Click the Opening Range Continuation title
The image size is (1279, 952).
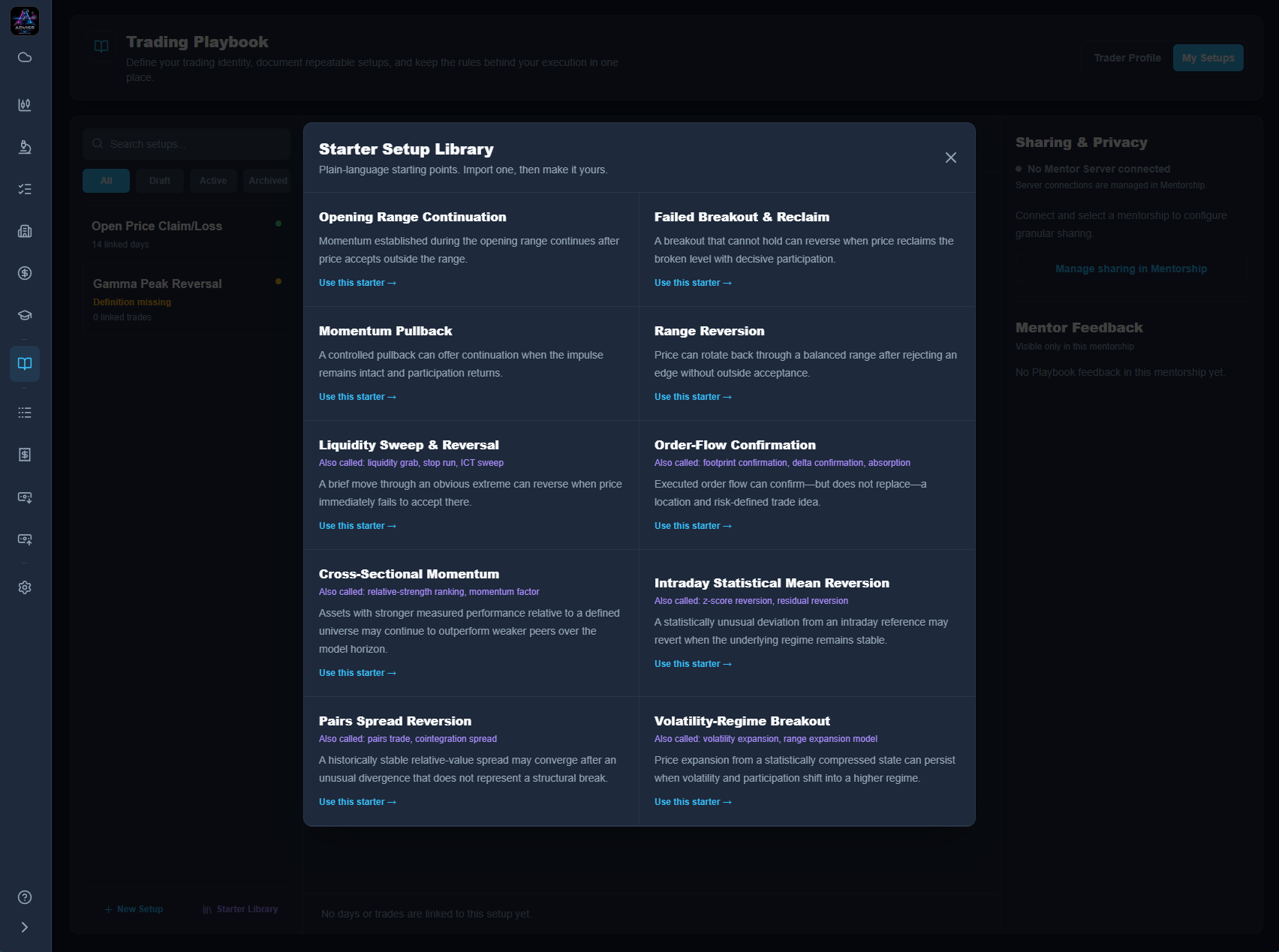[x=412, y=217]
